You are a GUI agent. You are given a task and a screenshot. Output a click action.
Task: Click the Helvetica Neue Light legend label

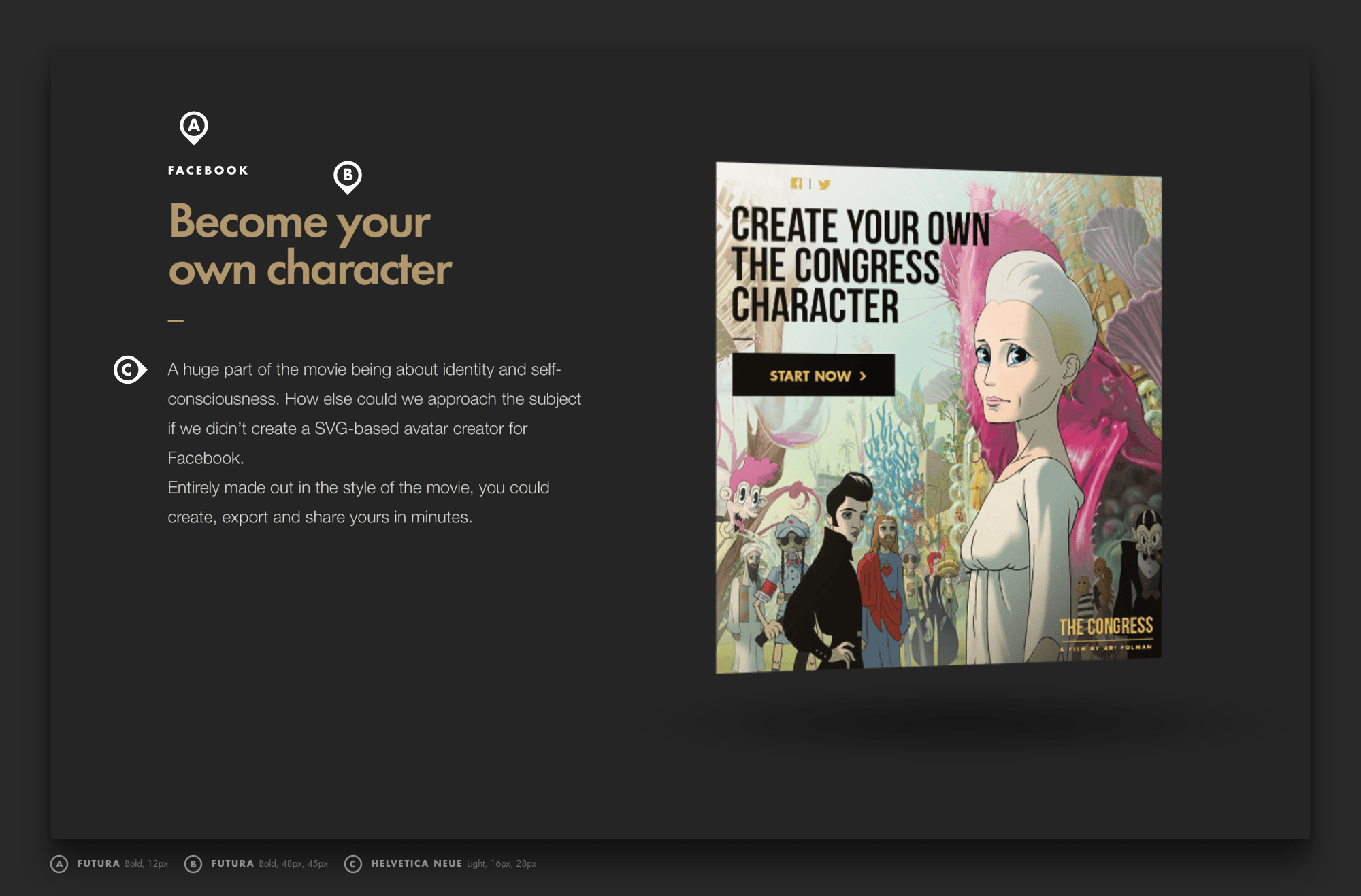click(453, 863)
